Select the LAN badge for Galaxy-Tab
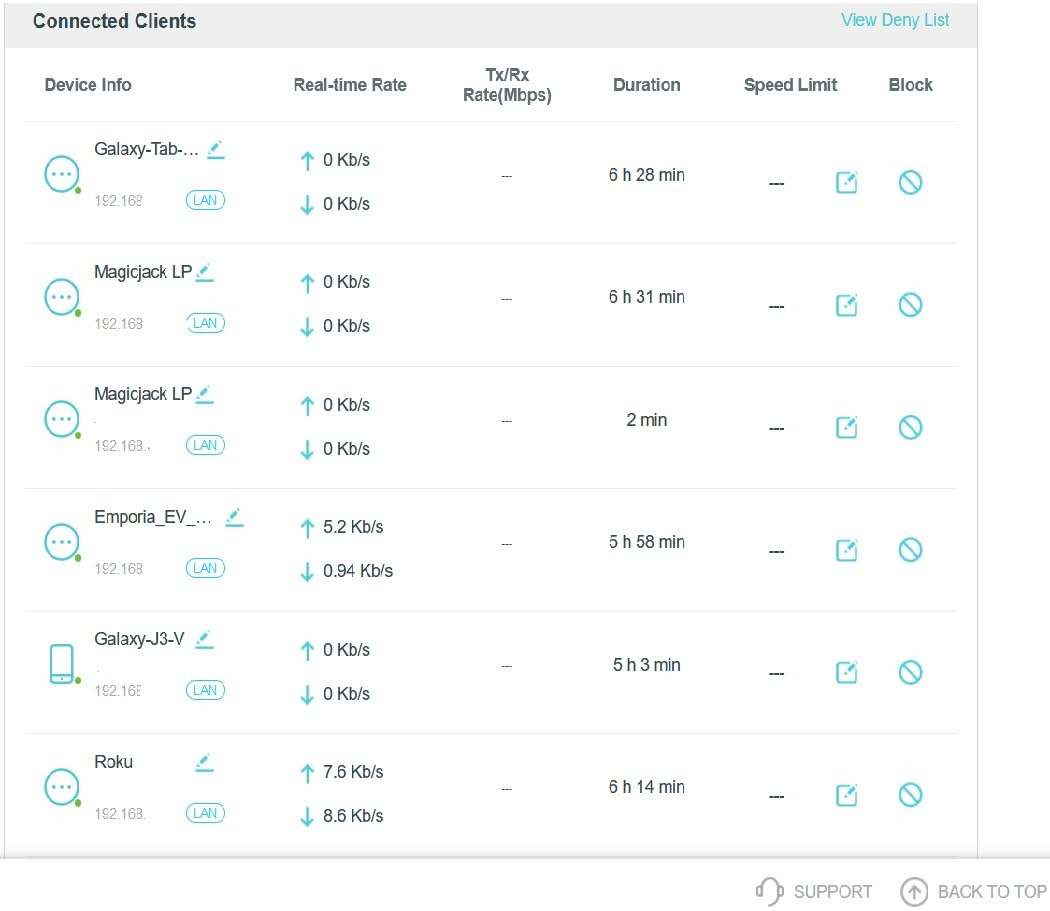 [205, 200]
